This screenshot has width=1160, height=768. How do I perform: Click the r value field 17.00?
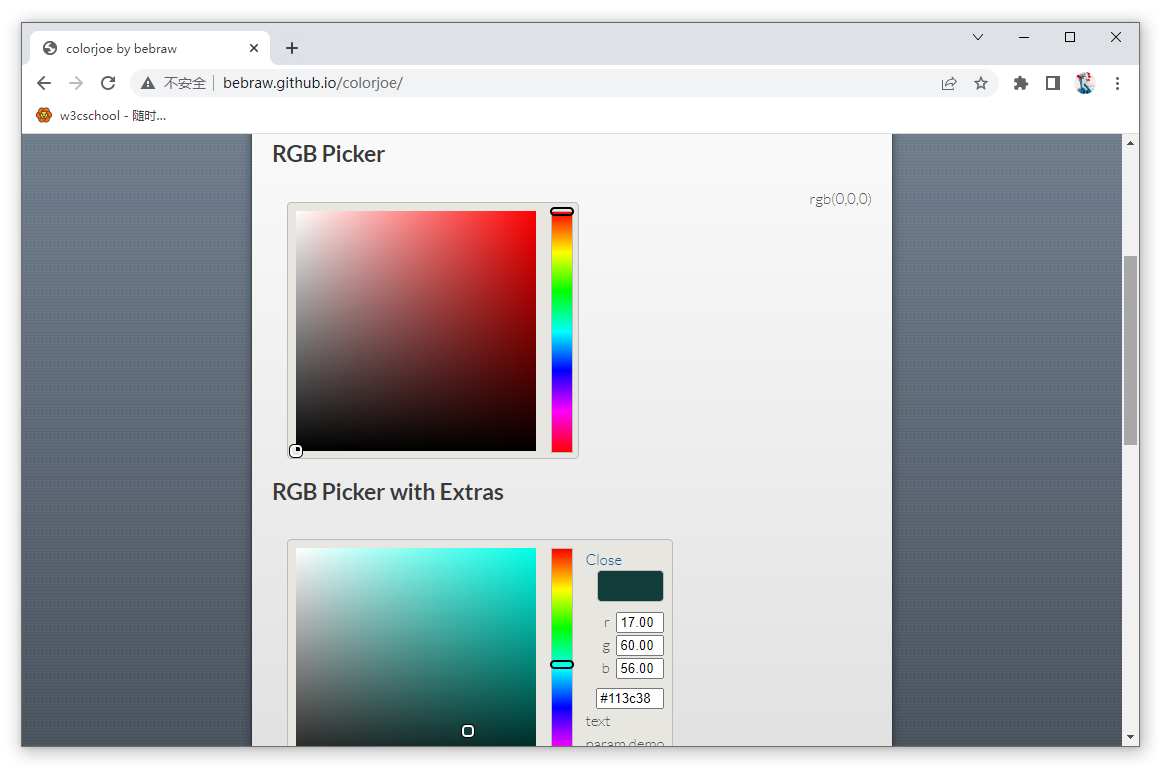coord(639,622)
